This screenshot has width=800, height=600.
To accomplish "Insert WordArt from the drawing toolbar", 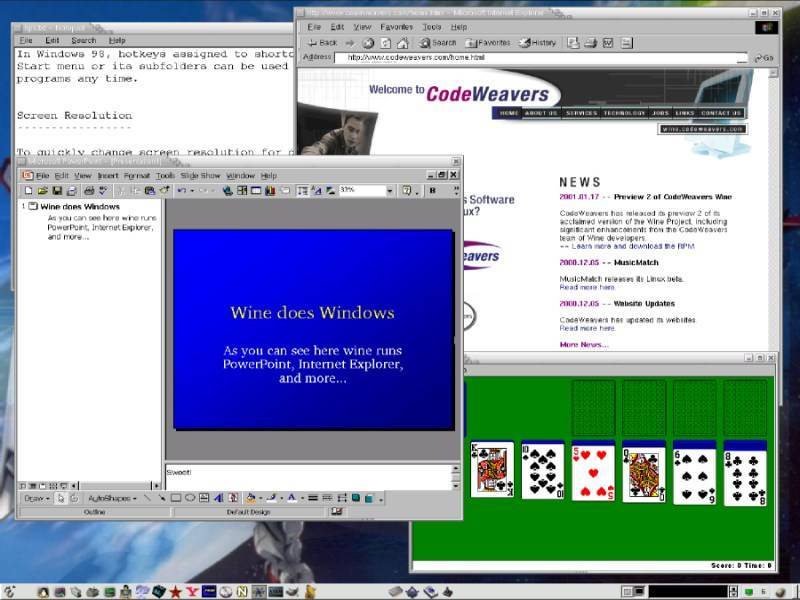I will coord(219,497).
